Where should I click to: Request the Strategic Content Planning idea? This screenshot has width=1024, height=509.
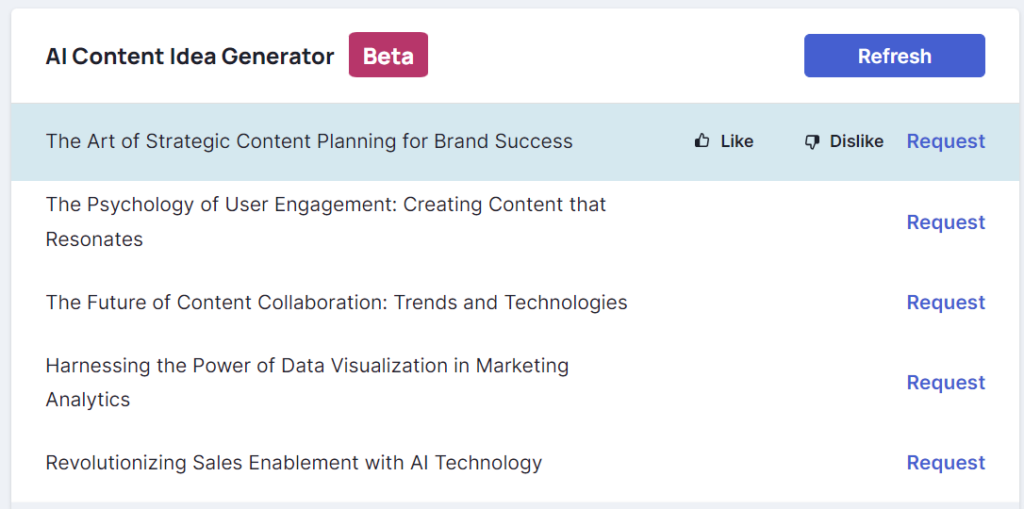tap(946, 141)
